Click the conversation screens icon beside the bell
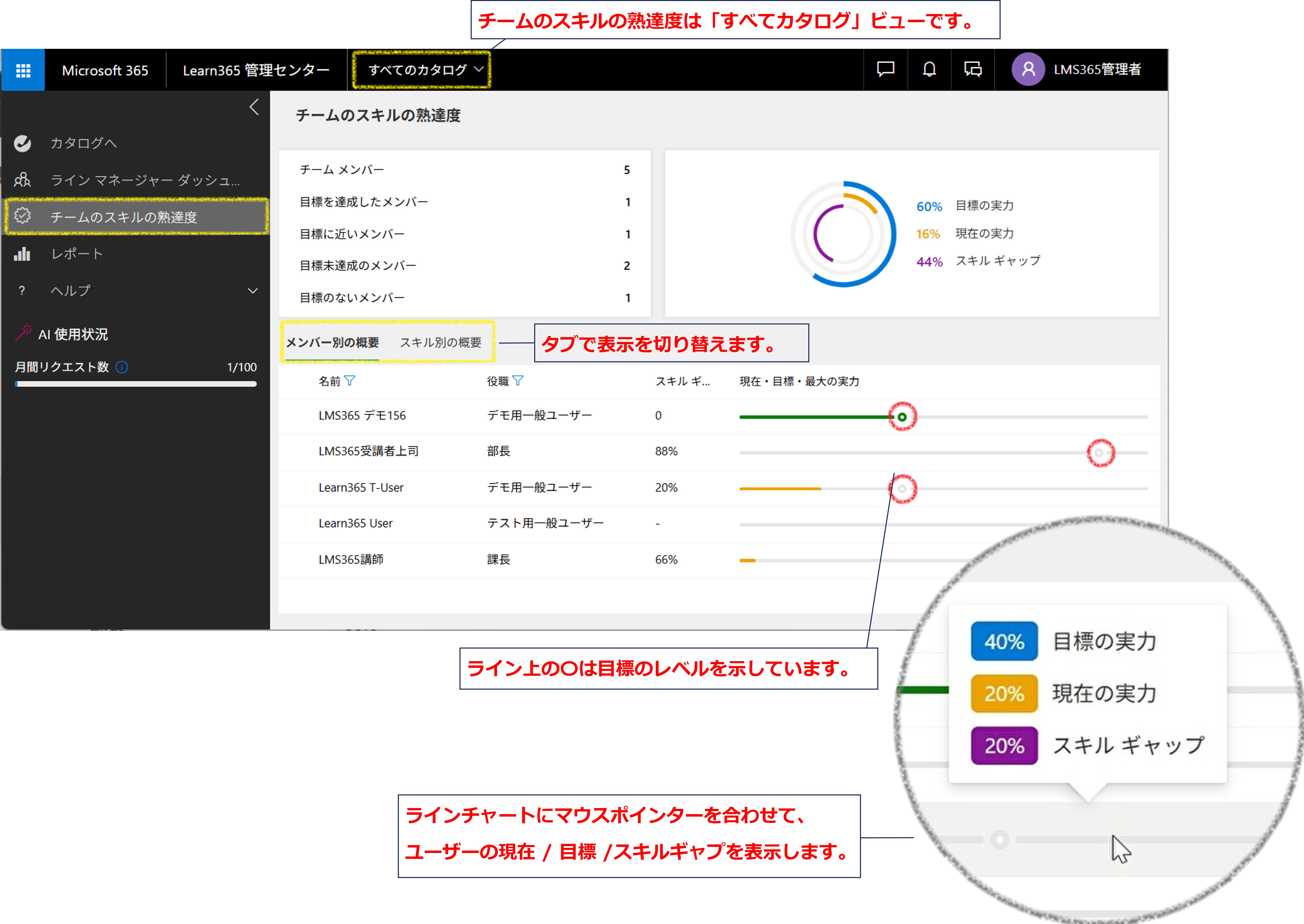Viewport: 1304px width, 924px height. [x=973, y=69]
